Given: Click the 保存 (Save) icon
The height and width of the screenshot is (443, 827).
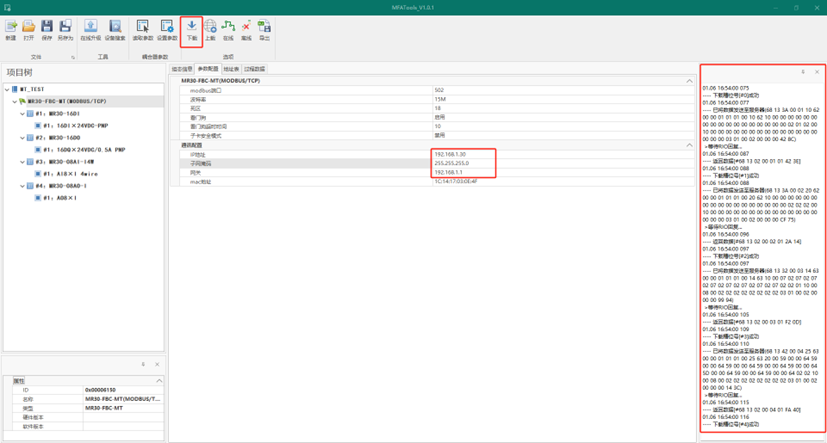Looking at the screenshot, I should point(47,27).
